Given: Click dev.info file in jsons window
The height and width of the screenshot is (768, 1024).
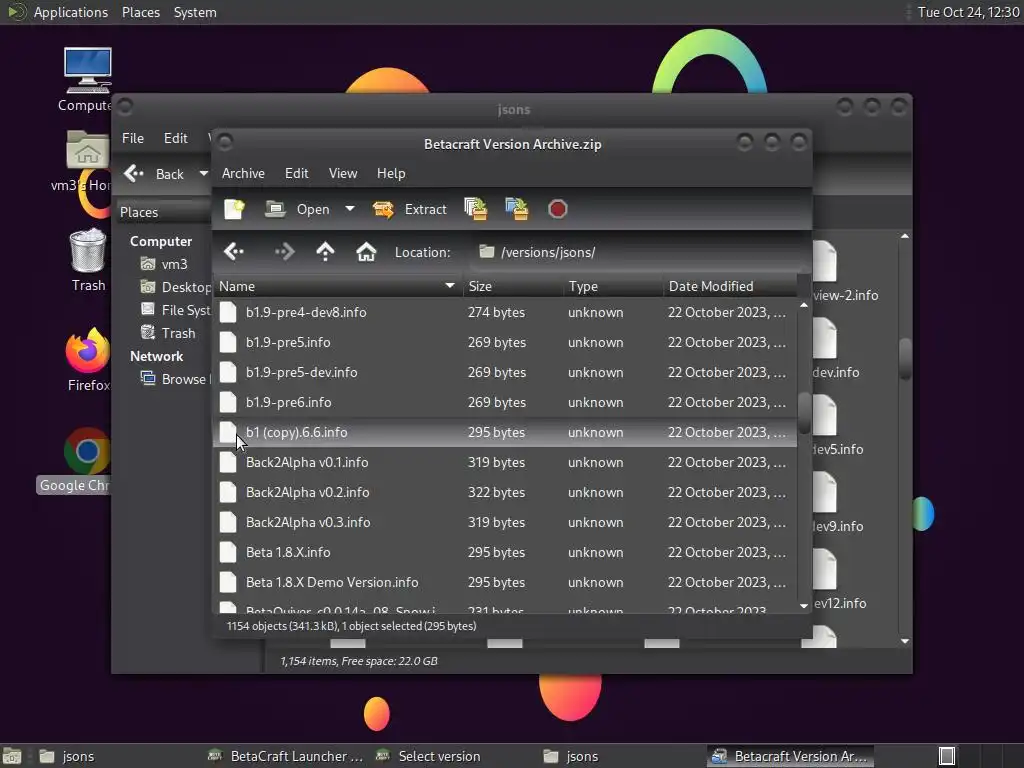Looking at the screenshot, I should [837, 372].
